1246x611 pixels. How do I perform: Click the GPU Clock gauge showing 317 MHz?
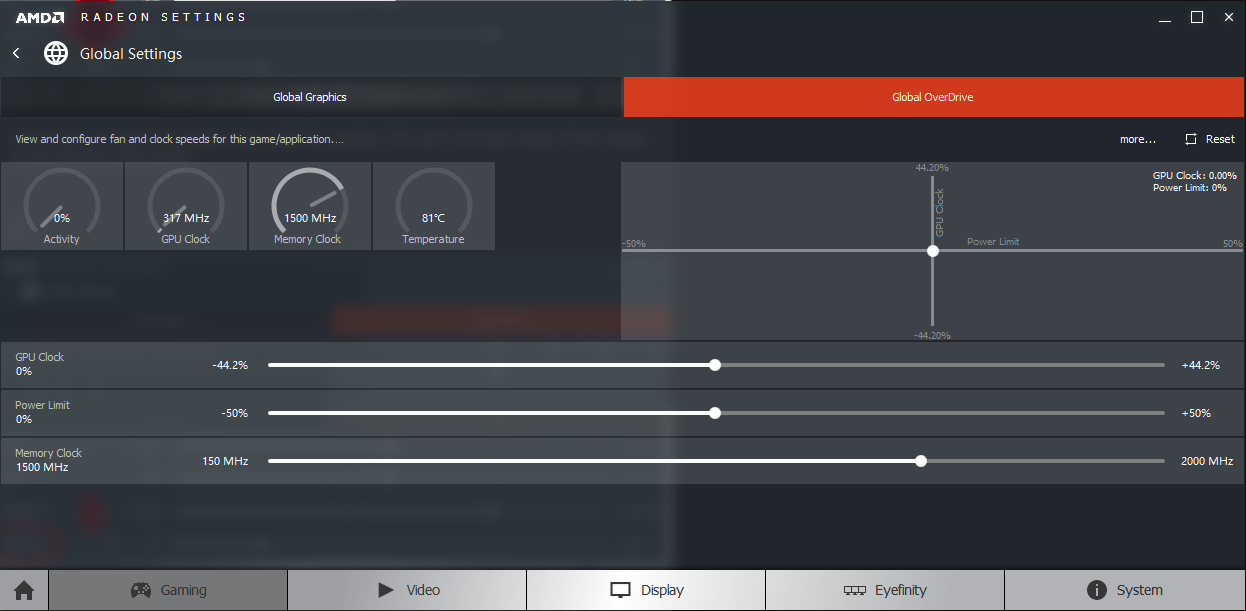186,206
